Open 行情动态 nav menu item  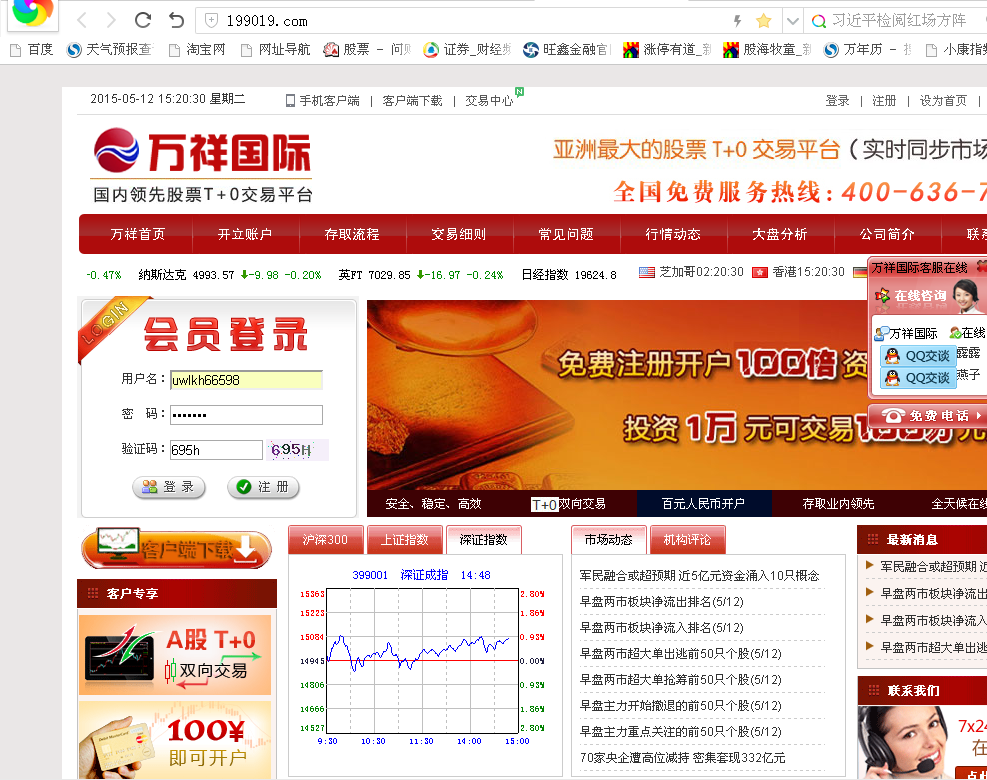click(x=673, y=234)
